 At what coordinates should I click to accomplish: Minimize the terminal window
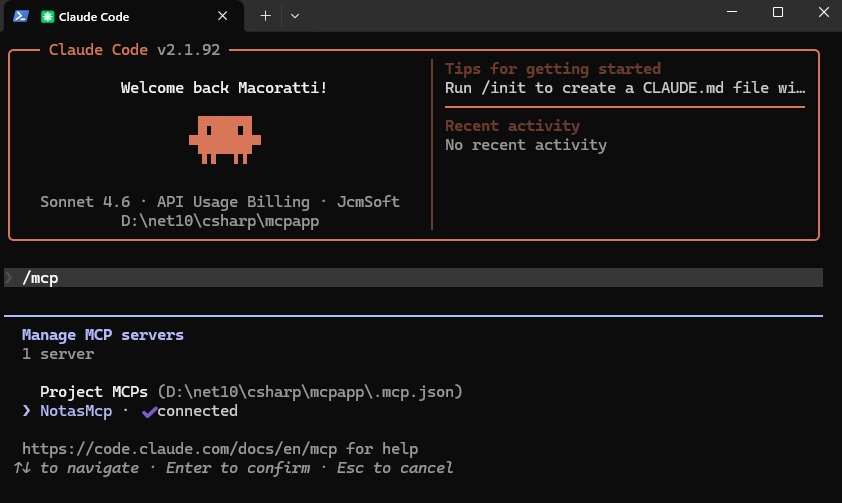(731, 12)
